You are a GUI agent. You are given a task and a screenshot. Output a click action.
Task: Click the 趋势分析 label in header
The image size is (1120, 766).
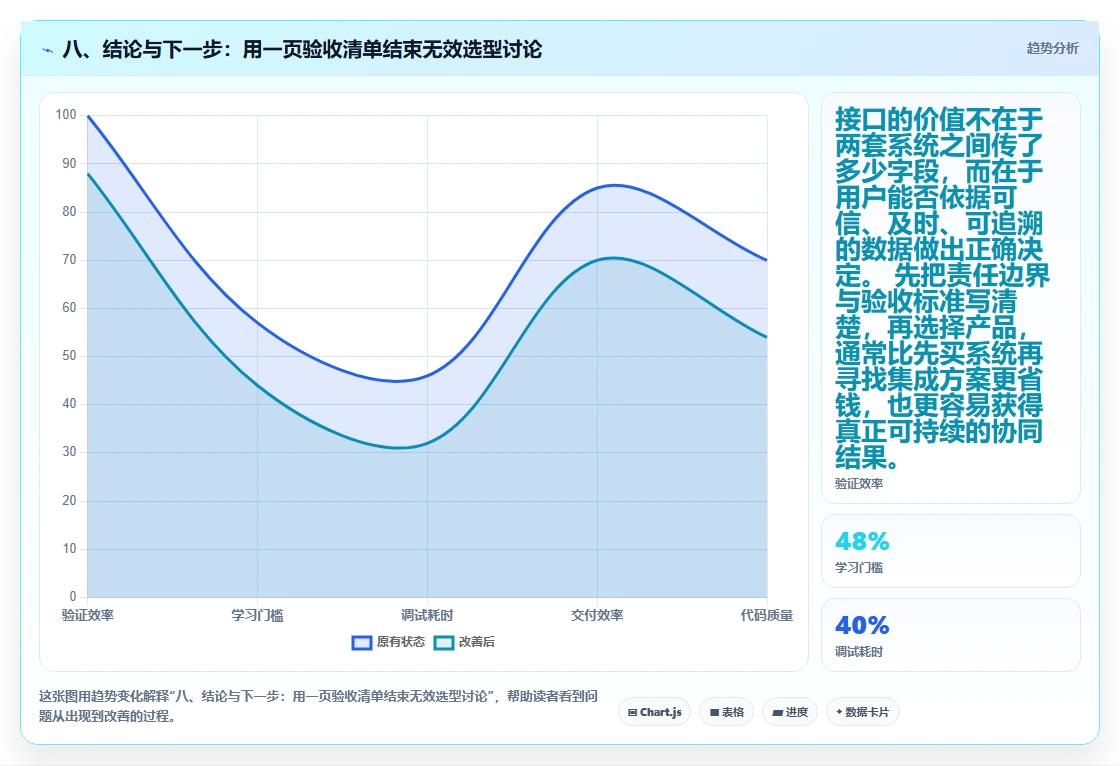pos(1052,49)
